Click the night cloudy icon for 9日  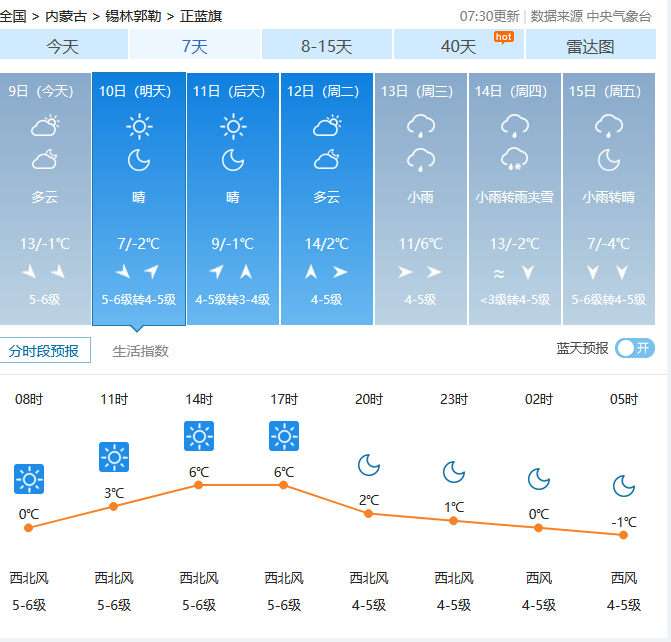pyautogui.click(x=45, y=159)
